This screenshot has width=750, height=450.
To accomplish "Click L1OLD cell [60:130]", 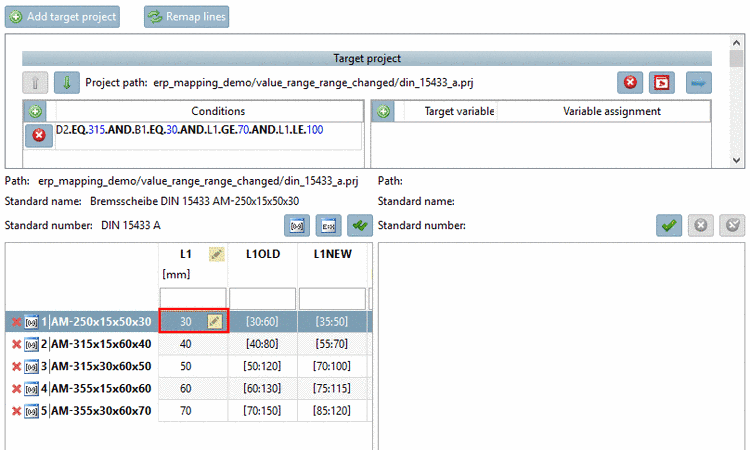I will (262, 389).
